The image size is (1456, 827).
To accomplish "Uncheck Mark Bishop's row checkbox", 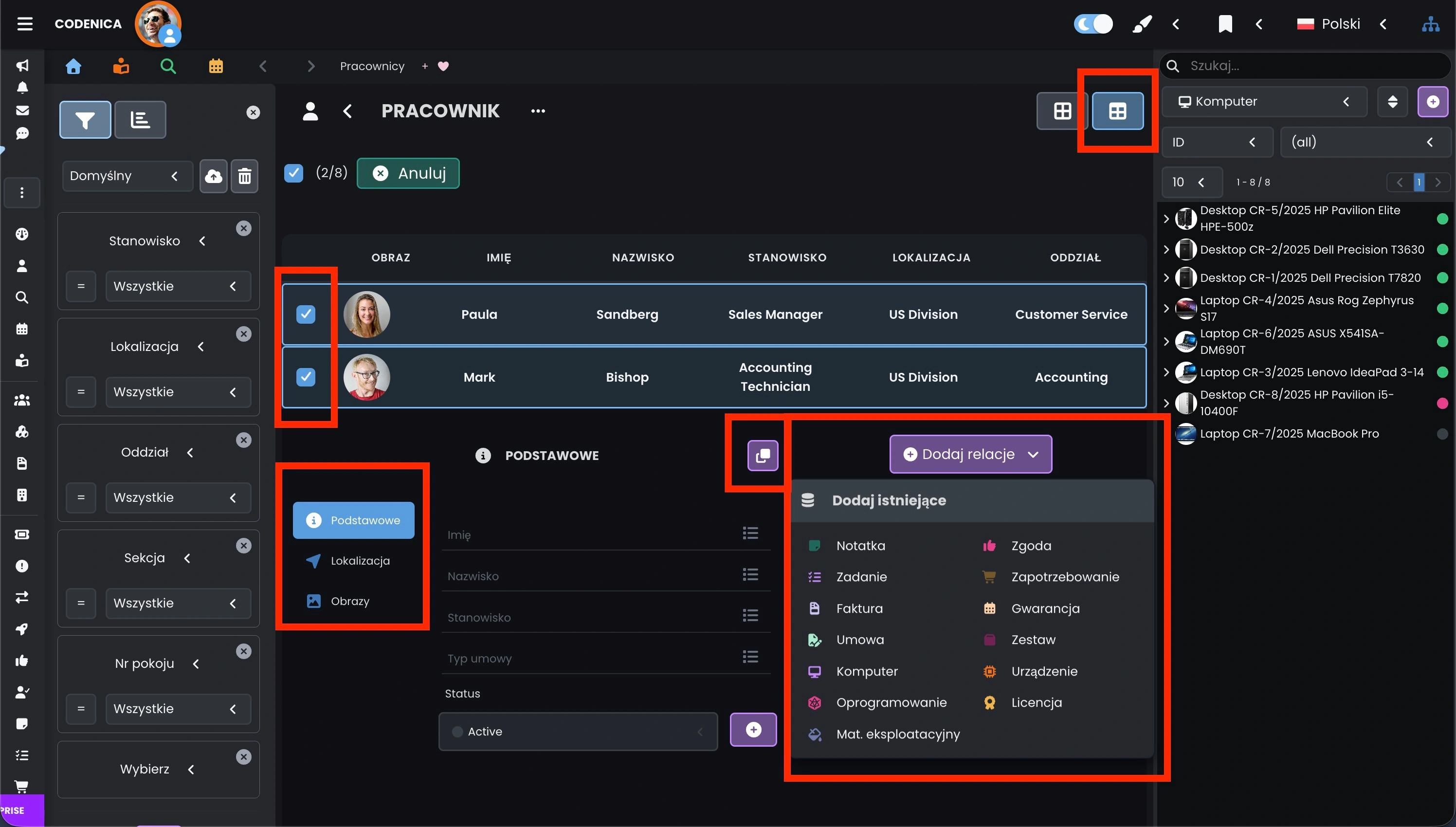I will coord(306,377).
